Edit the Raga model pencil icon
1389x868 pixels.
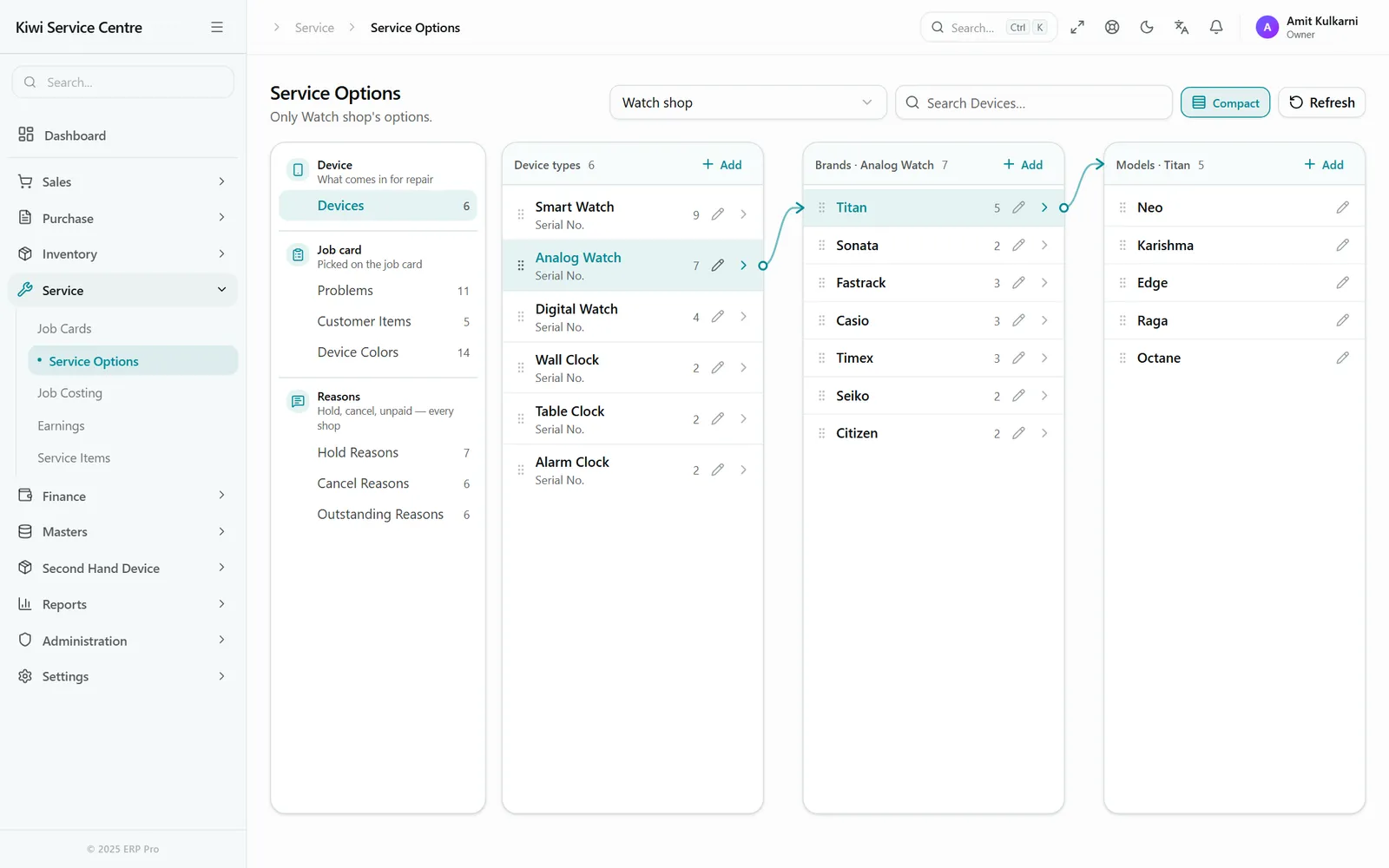pos(1343,320)
